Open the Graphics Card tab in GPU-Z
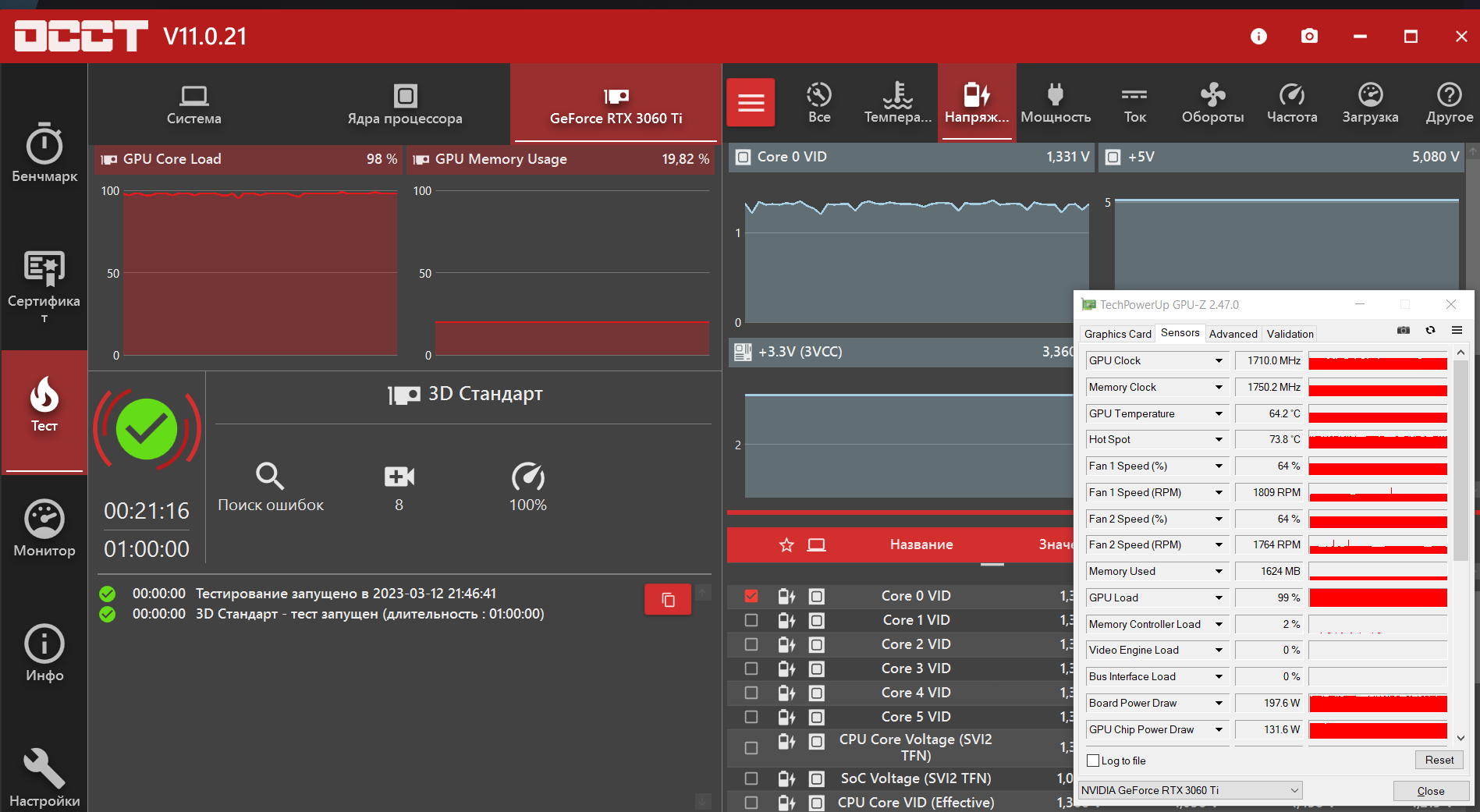1480x812 pixels. 1117,334
